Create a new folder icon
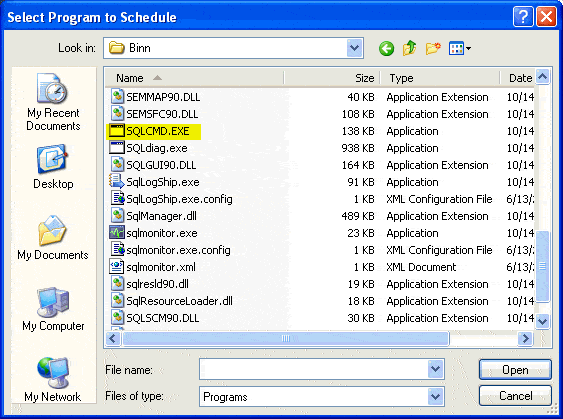 [x=433, y=48]
